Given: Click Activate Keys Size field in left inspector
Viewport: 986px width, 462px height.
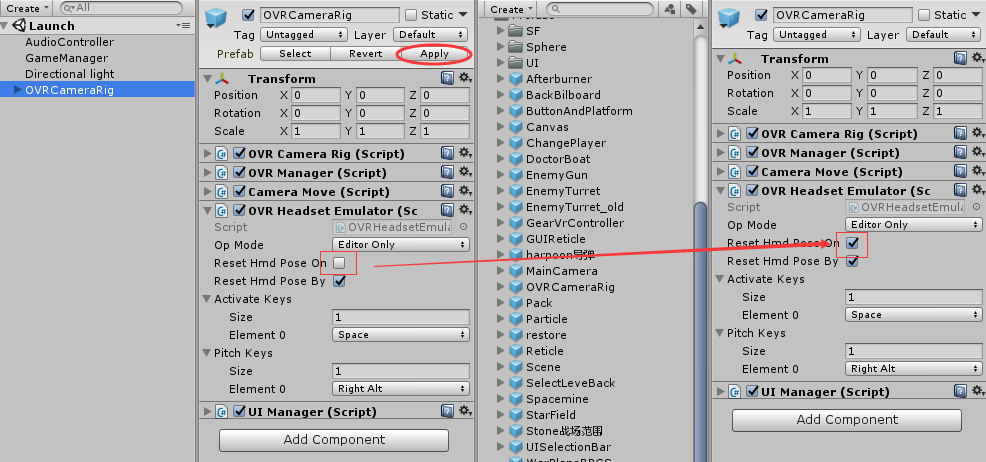Looking at the screenshot, I should coord(401,317).
